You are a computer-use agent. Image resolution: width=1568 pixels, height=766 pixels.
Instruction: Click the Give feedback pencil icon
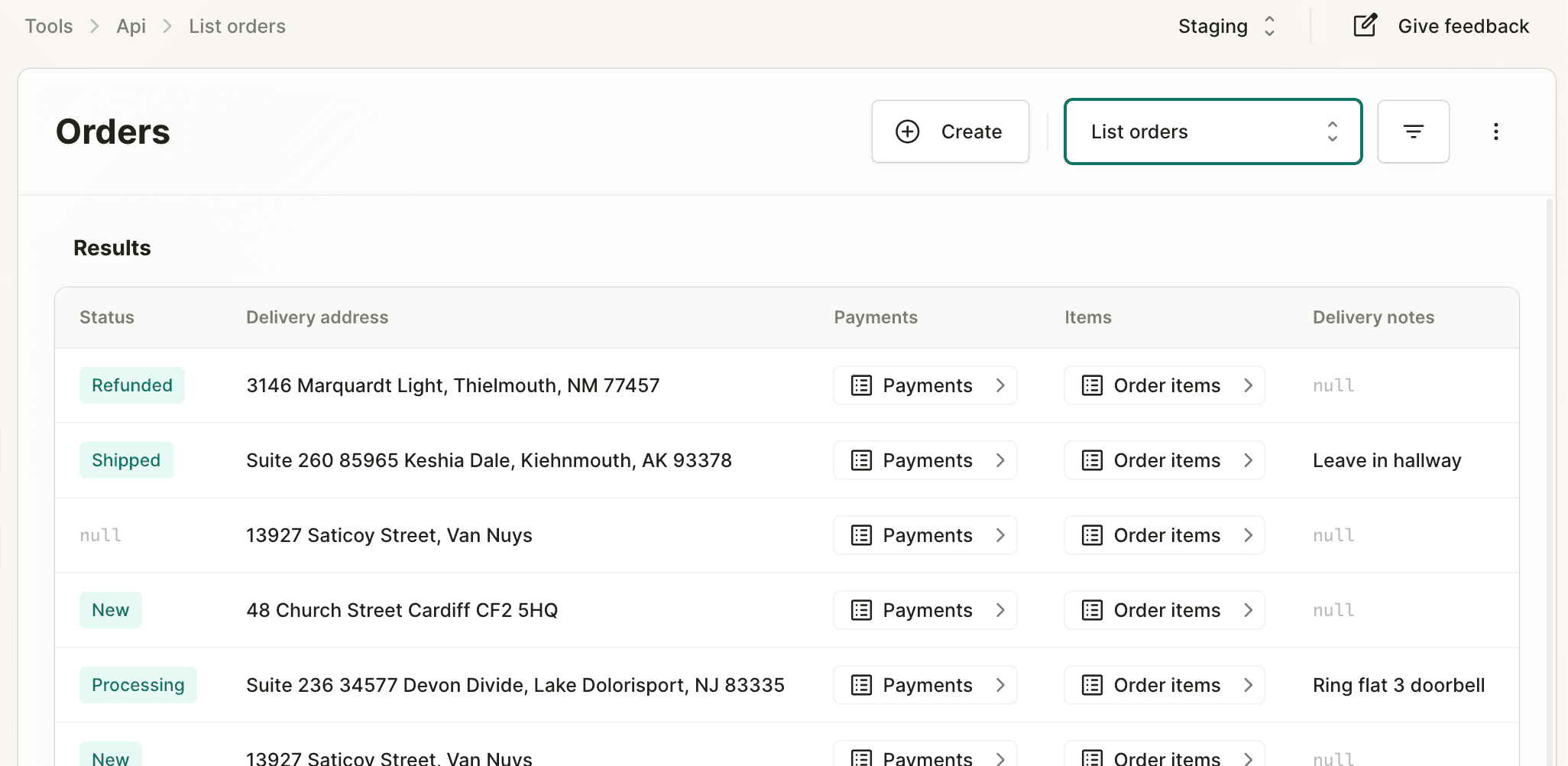pyautogui.click(x=1365, y=26)
